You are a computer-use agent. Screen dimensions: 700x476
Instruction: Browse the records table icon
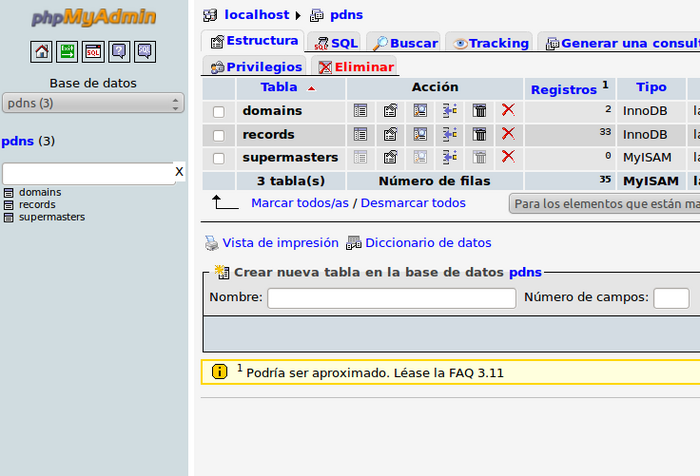click(360, 134)
